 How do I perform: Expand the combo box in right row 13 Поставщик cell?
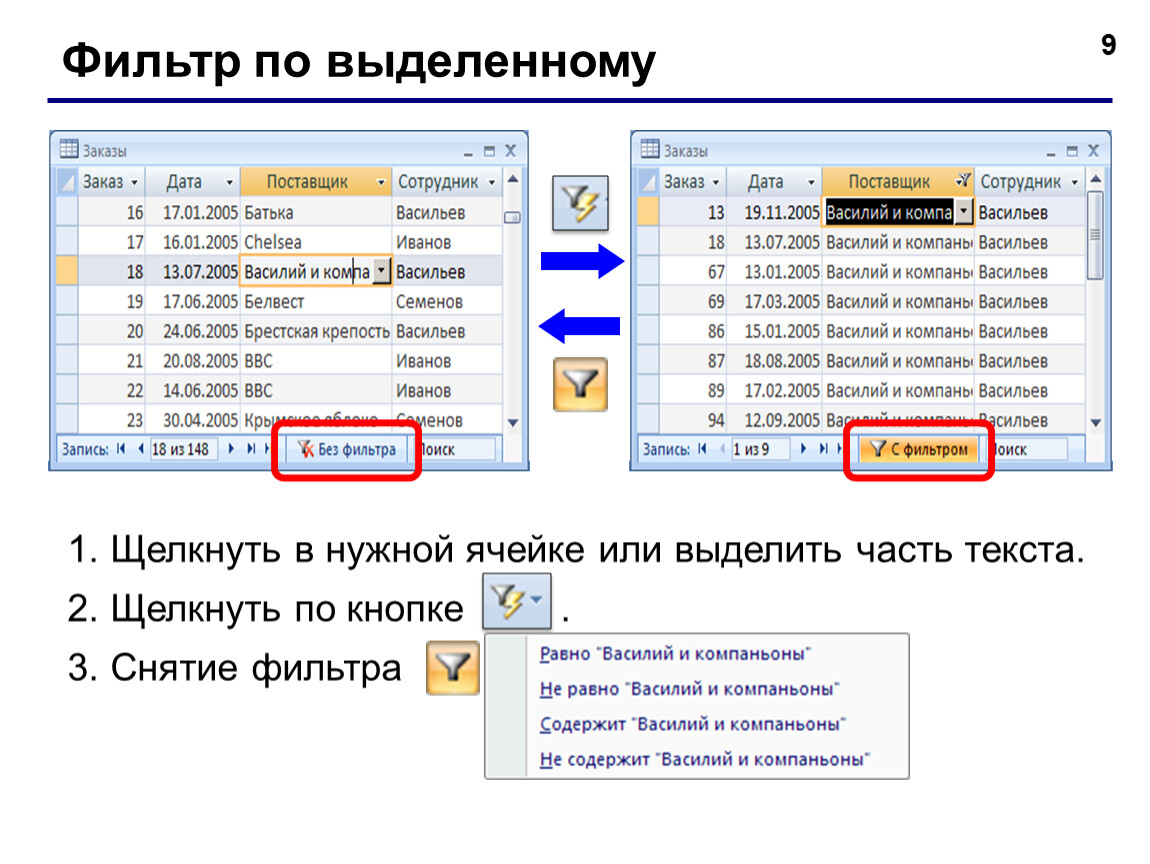click(964, 212)
